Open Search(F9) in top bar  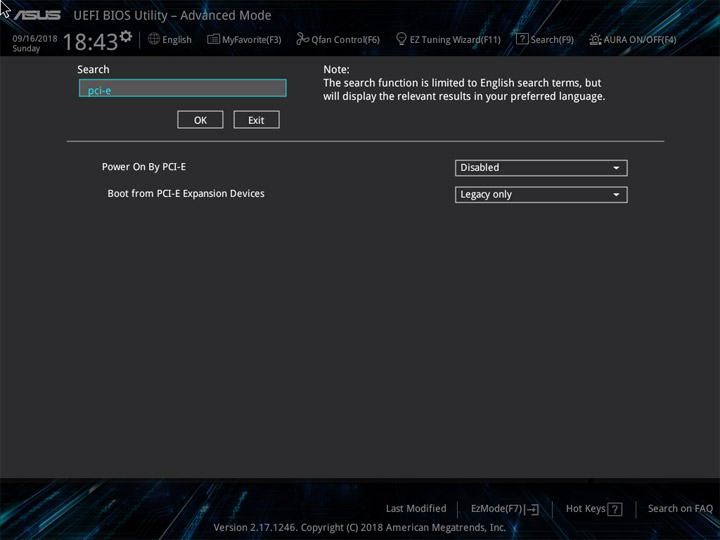545,39
